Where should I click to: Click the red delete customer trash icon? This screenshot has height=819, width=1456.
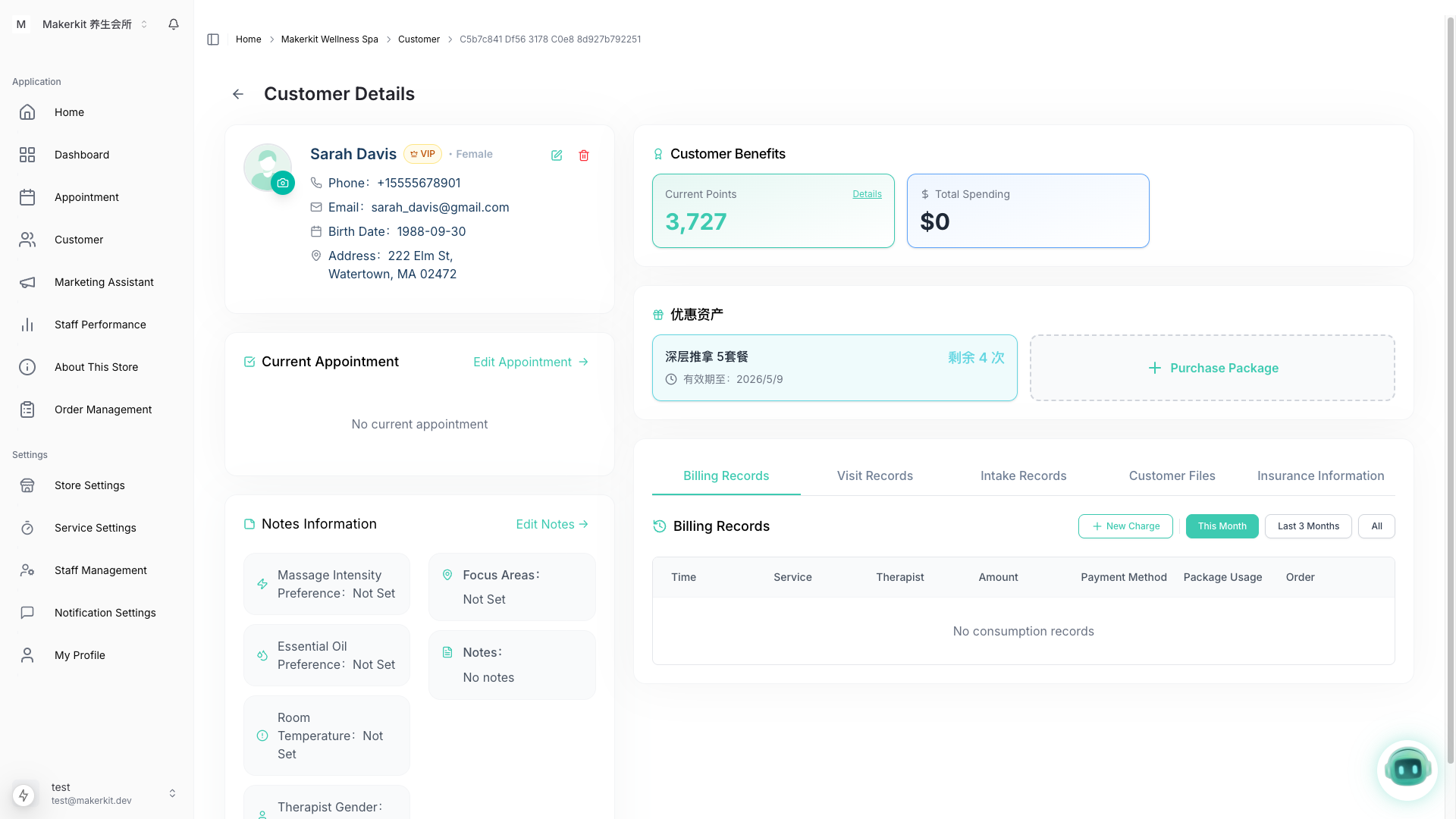[x=584, y=155]
